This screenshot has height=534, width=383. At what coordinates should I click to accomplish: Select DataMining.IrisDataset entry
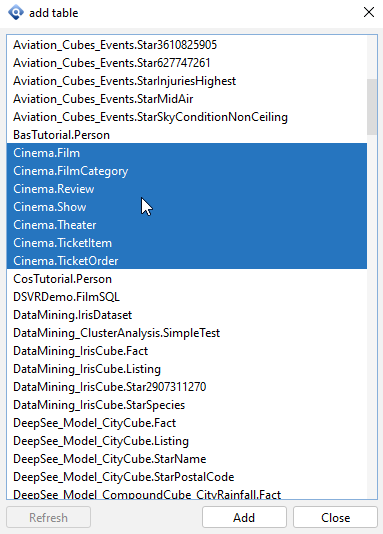(x=187, y=315)
